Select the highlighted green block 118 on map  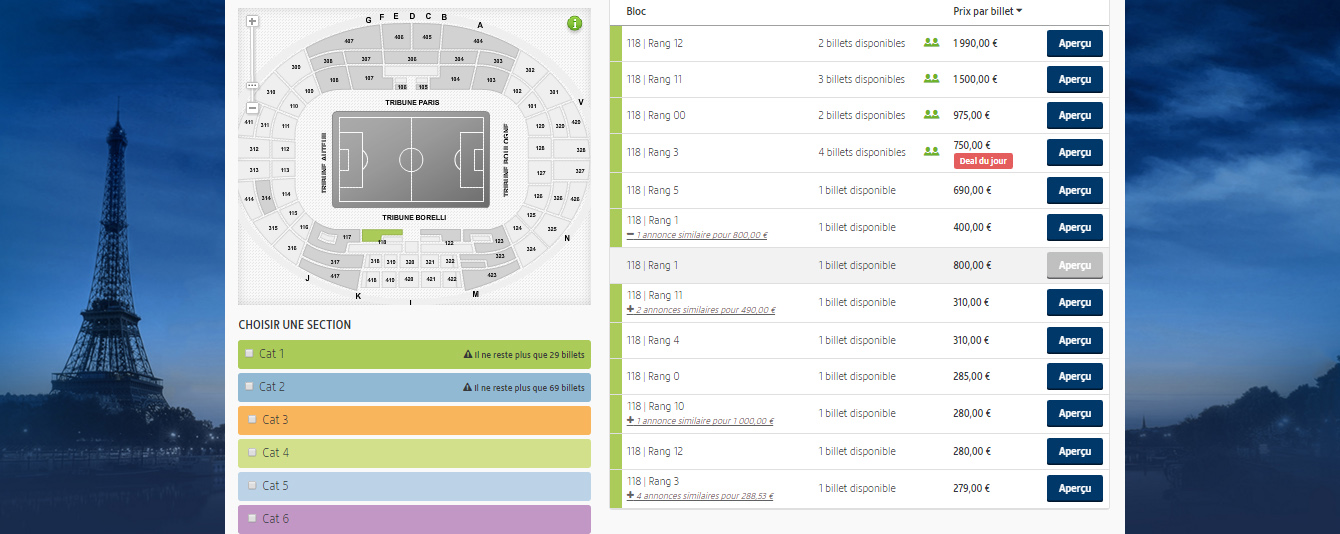point(381,234)
